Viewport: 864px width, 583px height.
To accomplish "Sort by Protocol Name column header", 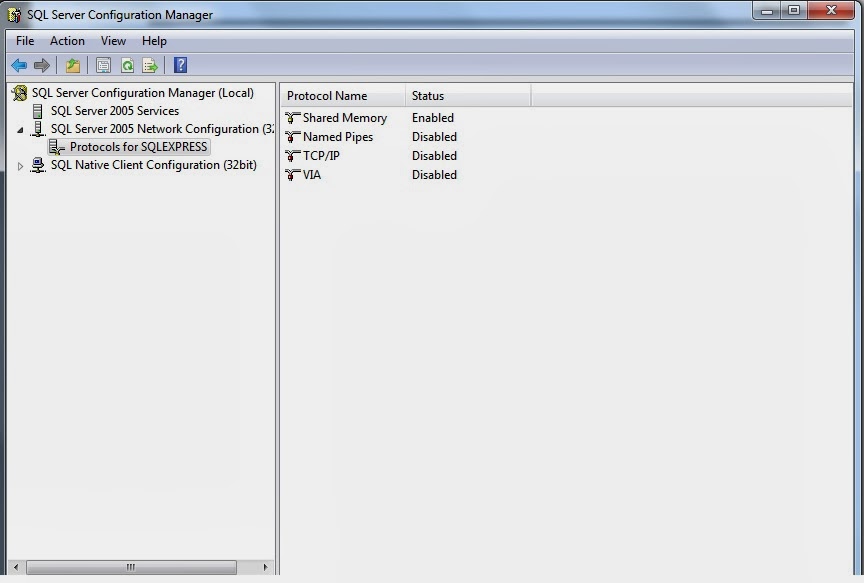I will [343, 96].
